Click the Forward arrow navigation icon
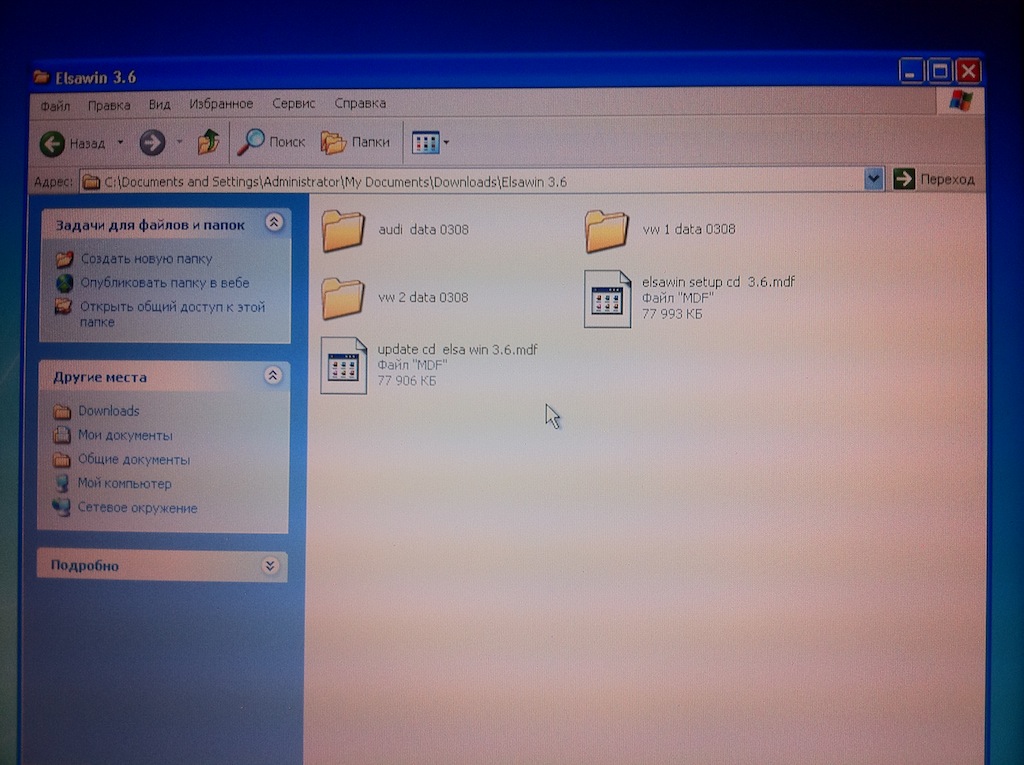This screenshot has width=1024, height=765. tap(152, 143)
